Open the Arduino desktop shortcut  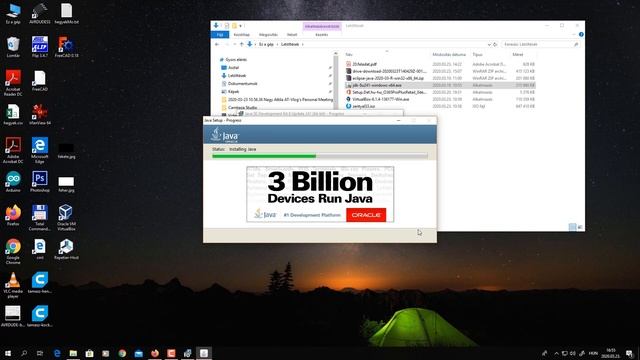(x=13, y=182)
